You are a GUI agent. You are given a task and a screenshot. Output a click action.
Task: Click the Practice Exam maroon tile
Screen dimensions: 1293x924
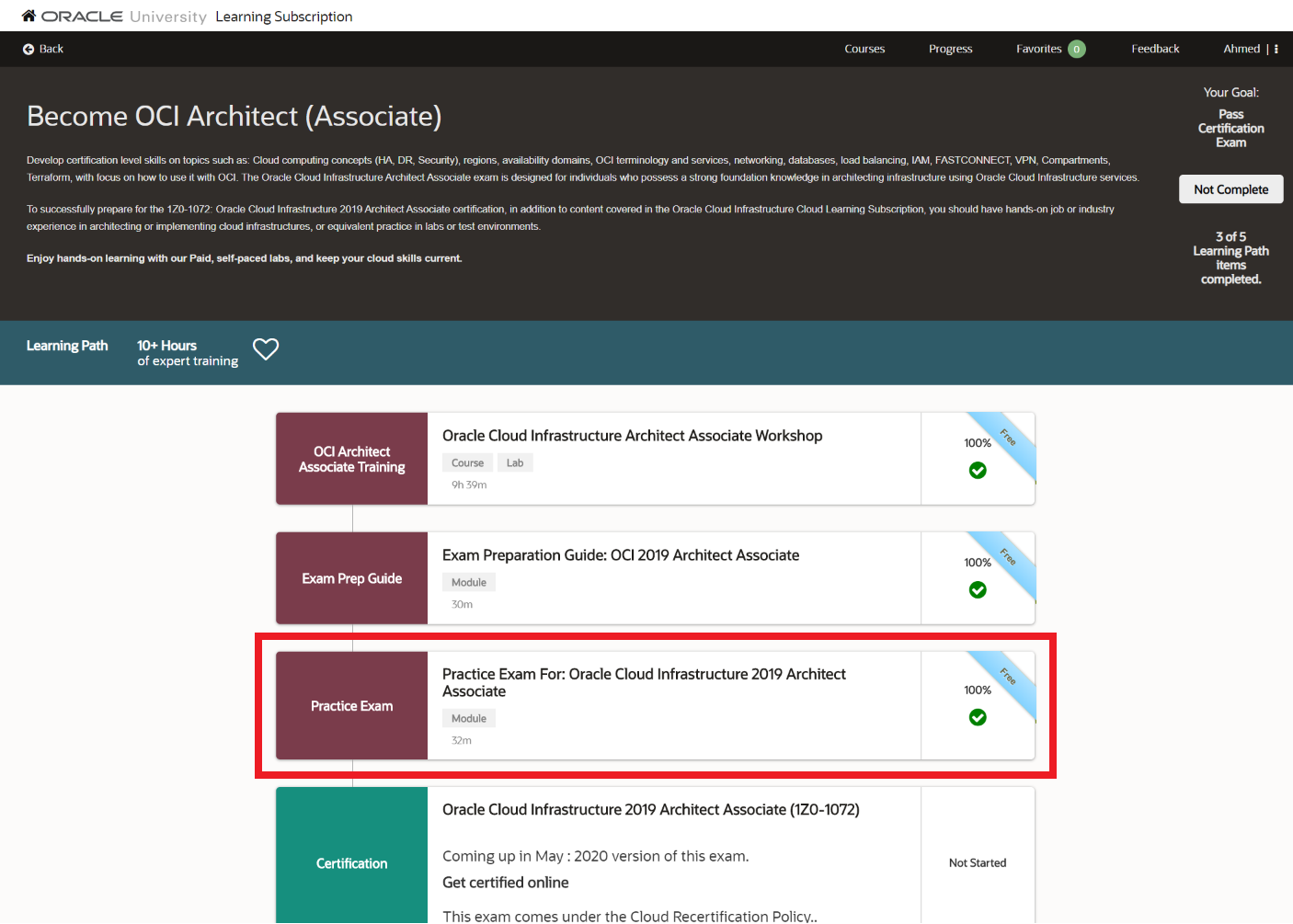click(351, 706)
